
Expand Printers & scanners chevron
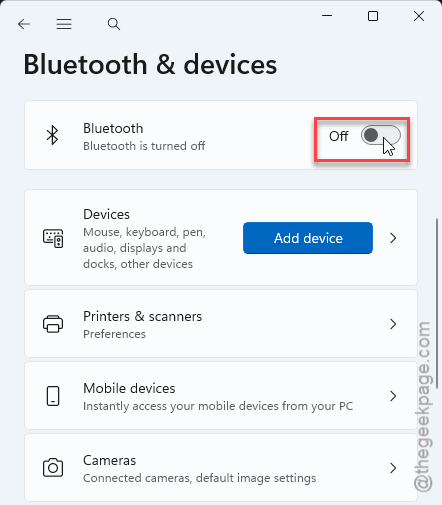tap(393, 324)
